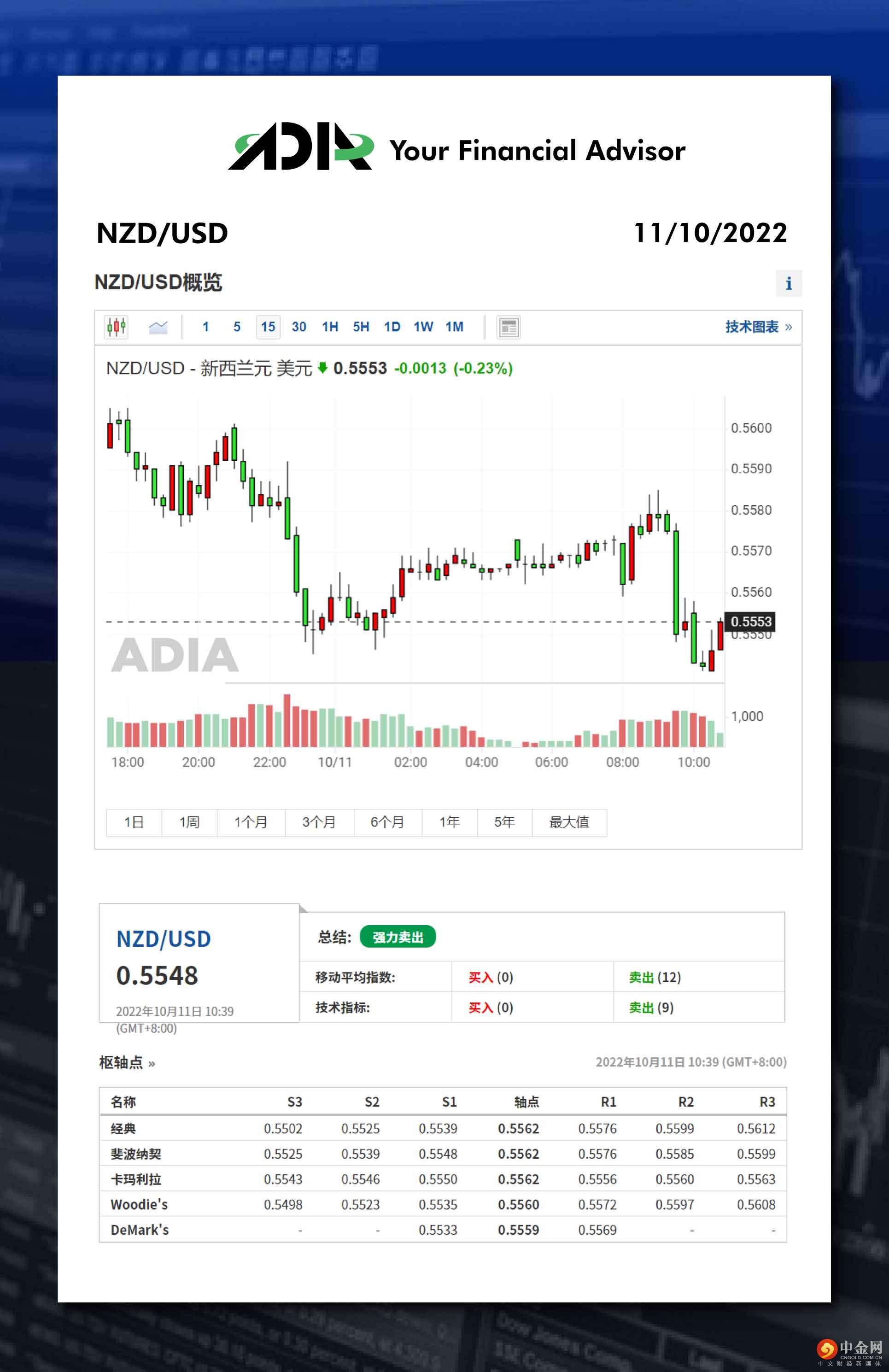The width and height of the screenshot is (889, 1372).
Task: Click the ADIA logo at top
Action: 300,147
